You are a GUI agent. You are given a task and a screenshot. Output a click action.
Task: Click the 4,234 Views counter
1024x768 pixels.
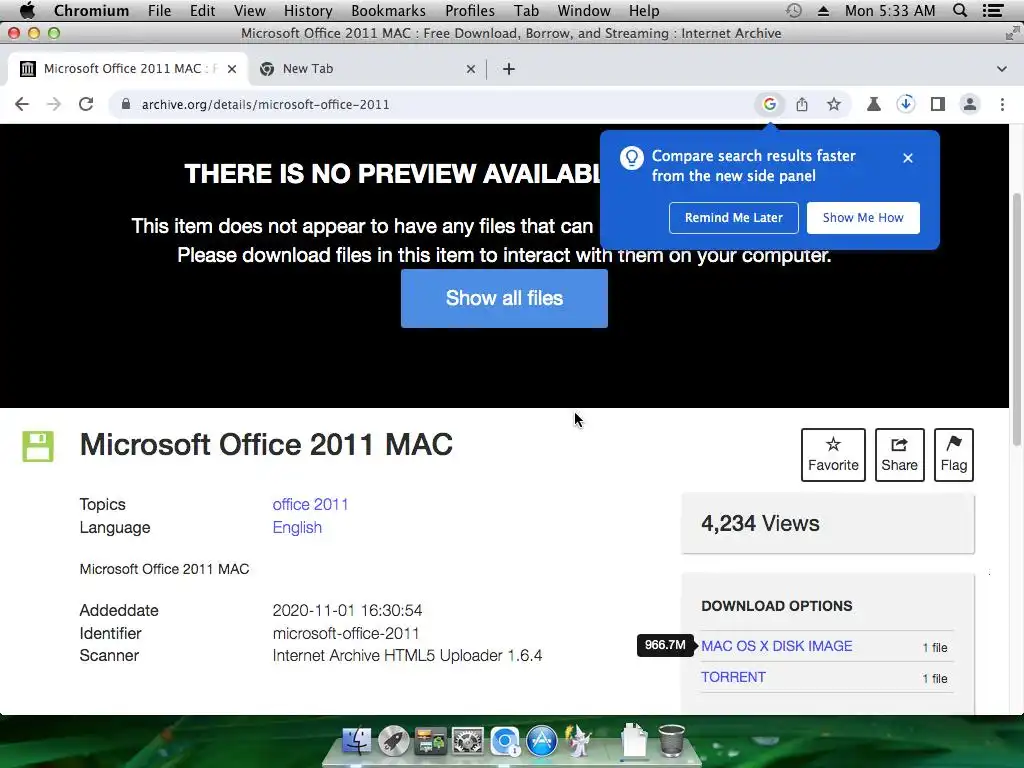click(760, 524)
